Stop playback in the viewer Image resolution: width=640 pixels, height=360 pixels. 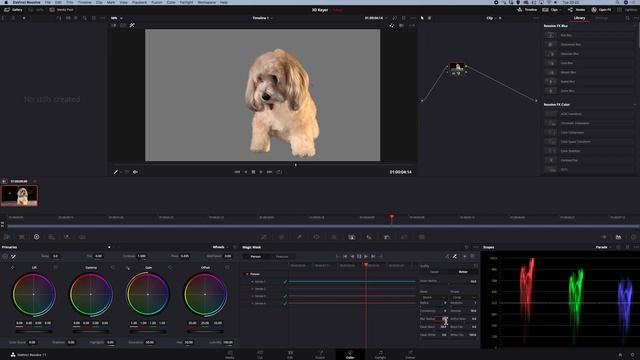point(253,172)
